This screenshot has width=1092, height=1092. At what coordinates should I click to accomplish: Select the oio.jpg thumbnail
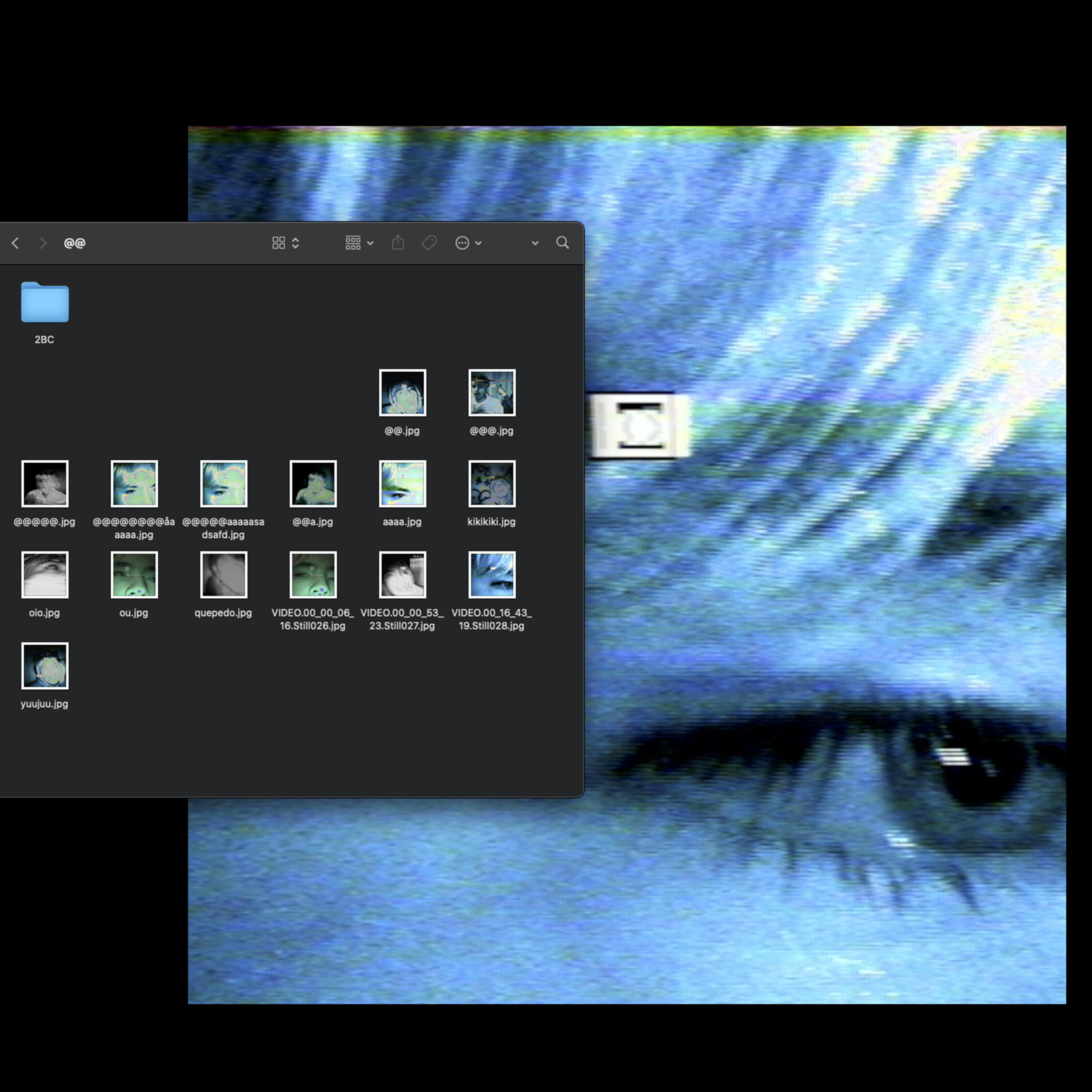45,575
